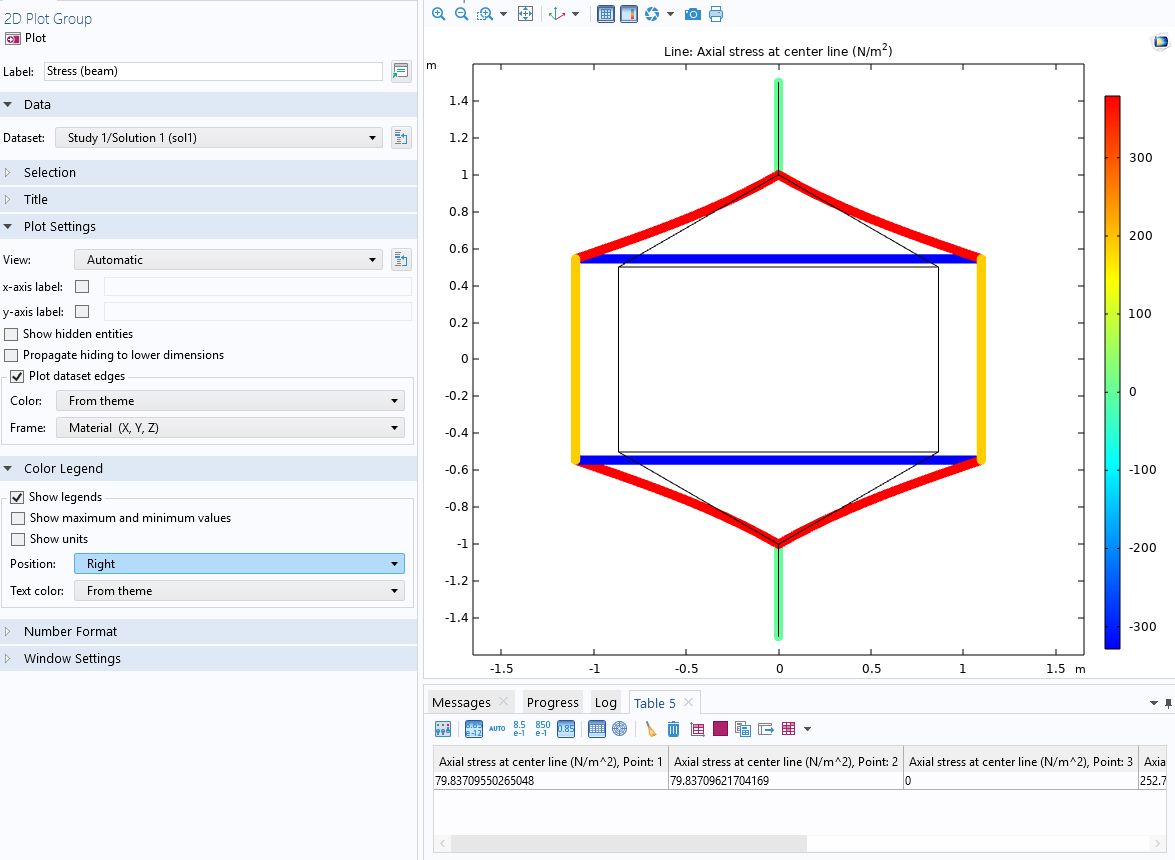Click the broom clear table icon

651,729
